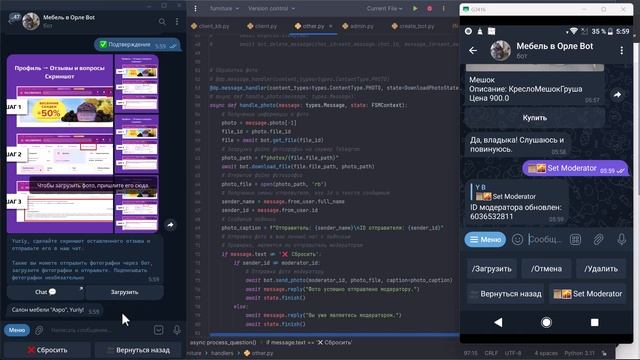Toggle bot keyboard icon in desktop Telegram
The image size is (640, 360).
click(159, 330)
